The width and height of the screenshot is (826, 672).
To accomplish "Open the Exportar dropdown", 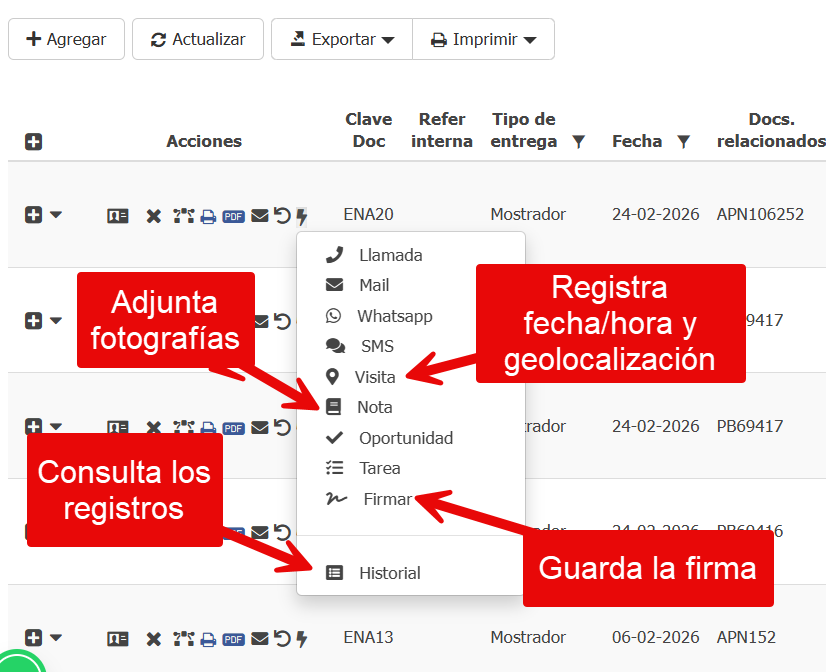I will pos(342,39).
